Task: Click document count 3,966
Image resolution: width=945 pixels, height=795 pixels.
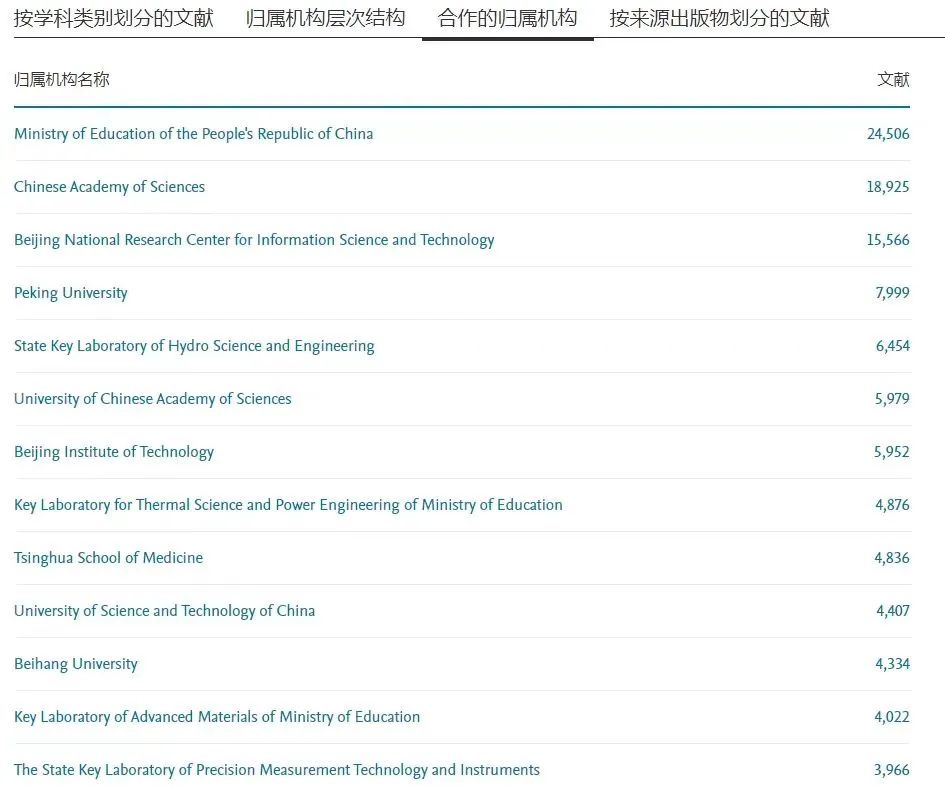Action: 891,770
